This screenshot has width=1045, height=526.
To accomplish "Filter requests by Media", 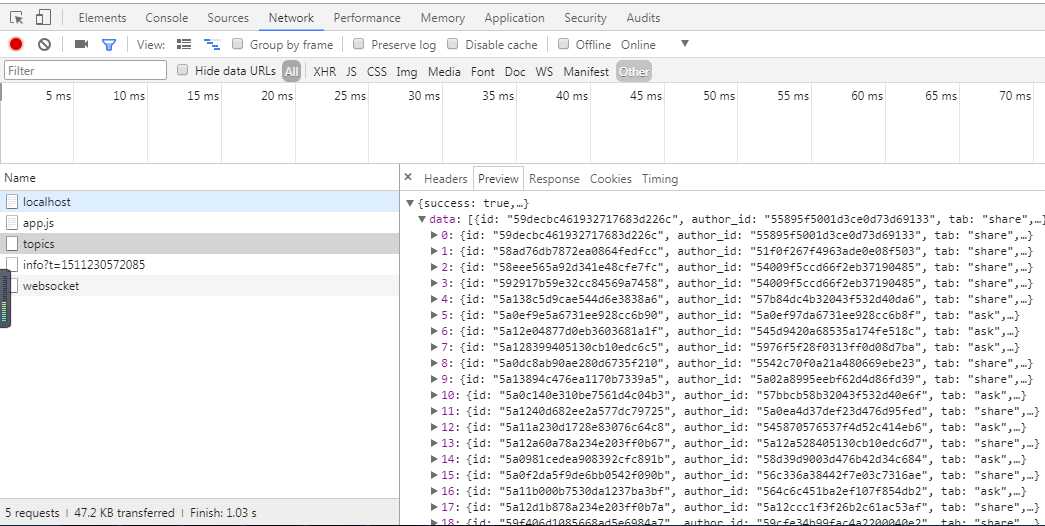I will [x=444, y=71].
